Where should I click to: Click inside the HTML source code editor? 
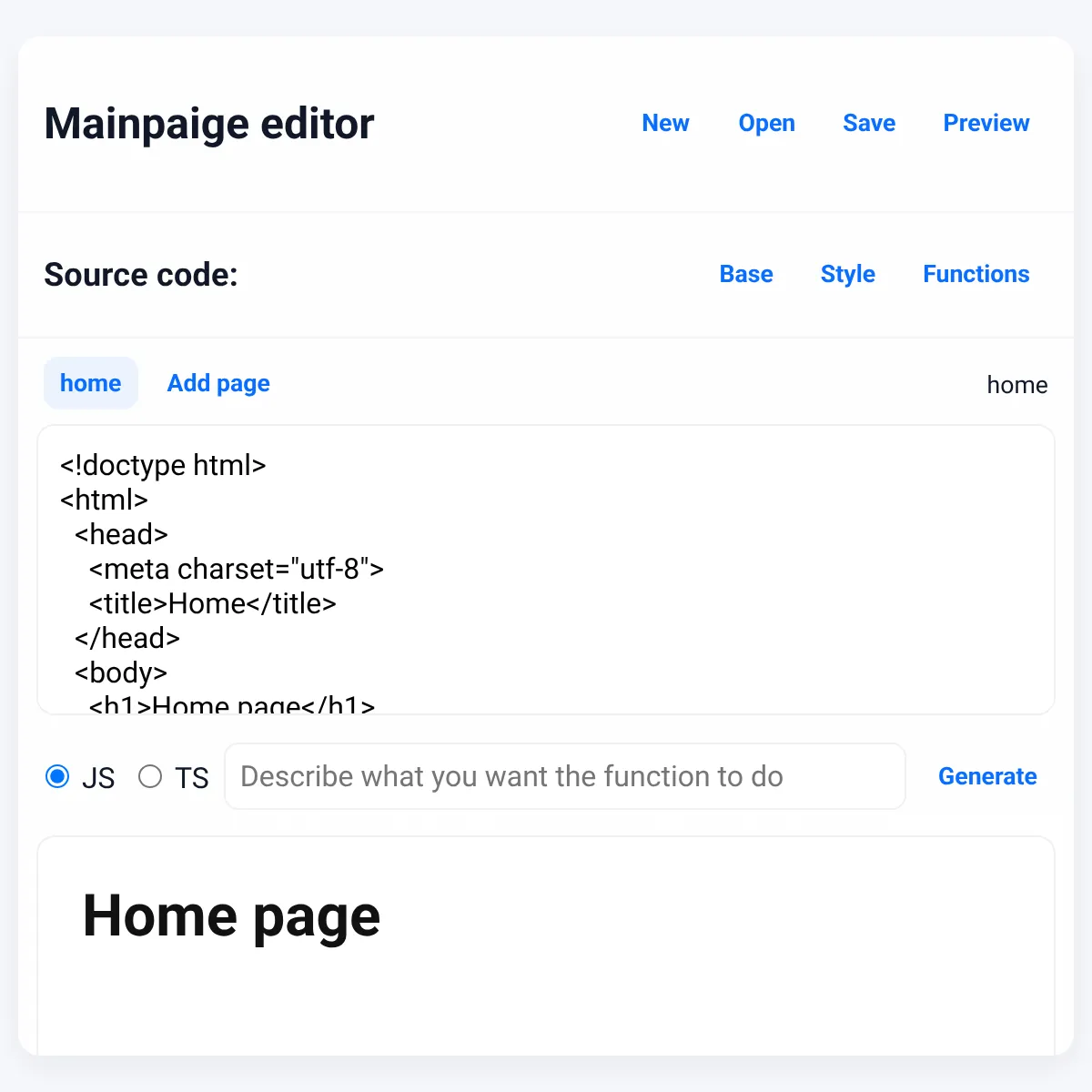pyautogui.click(x=546, y=570)
